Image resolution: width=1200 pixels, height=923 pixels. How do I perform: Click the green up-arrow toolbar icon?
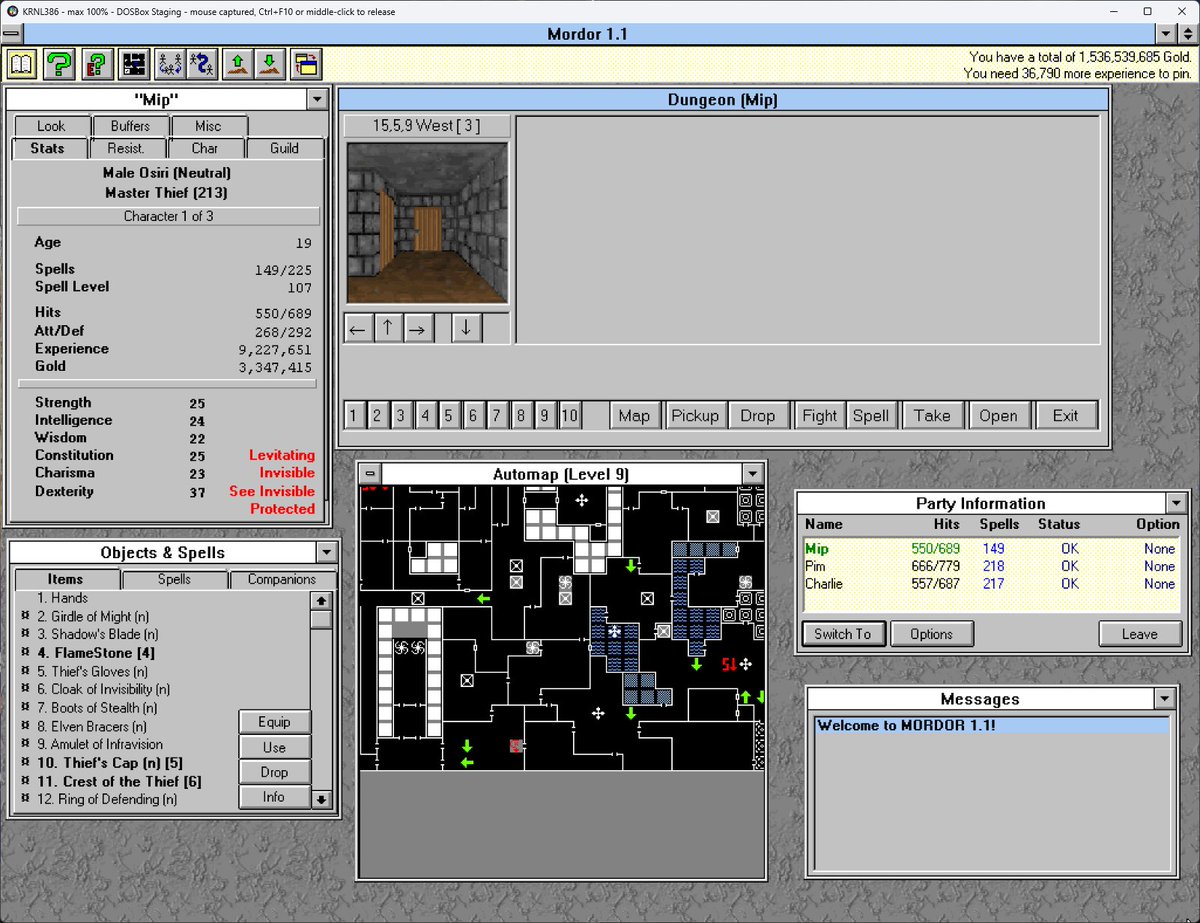coord(237,64)
